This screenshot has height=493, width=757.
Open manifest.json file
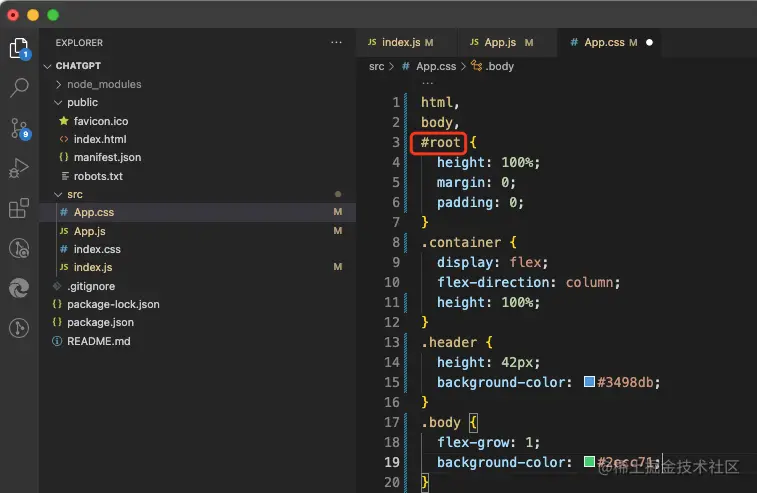pyautogui.click(x=107, y=157)
